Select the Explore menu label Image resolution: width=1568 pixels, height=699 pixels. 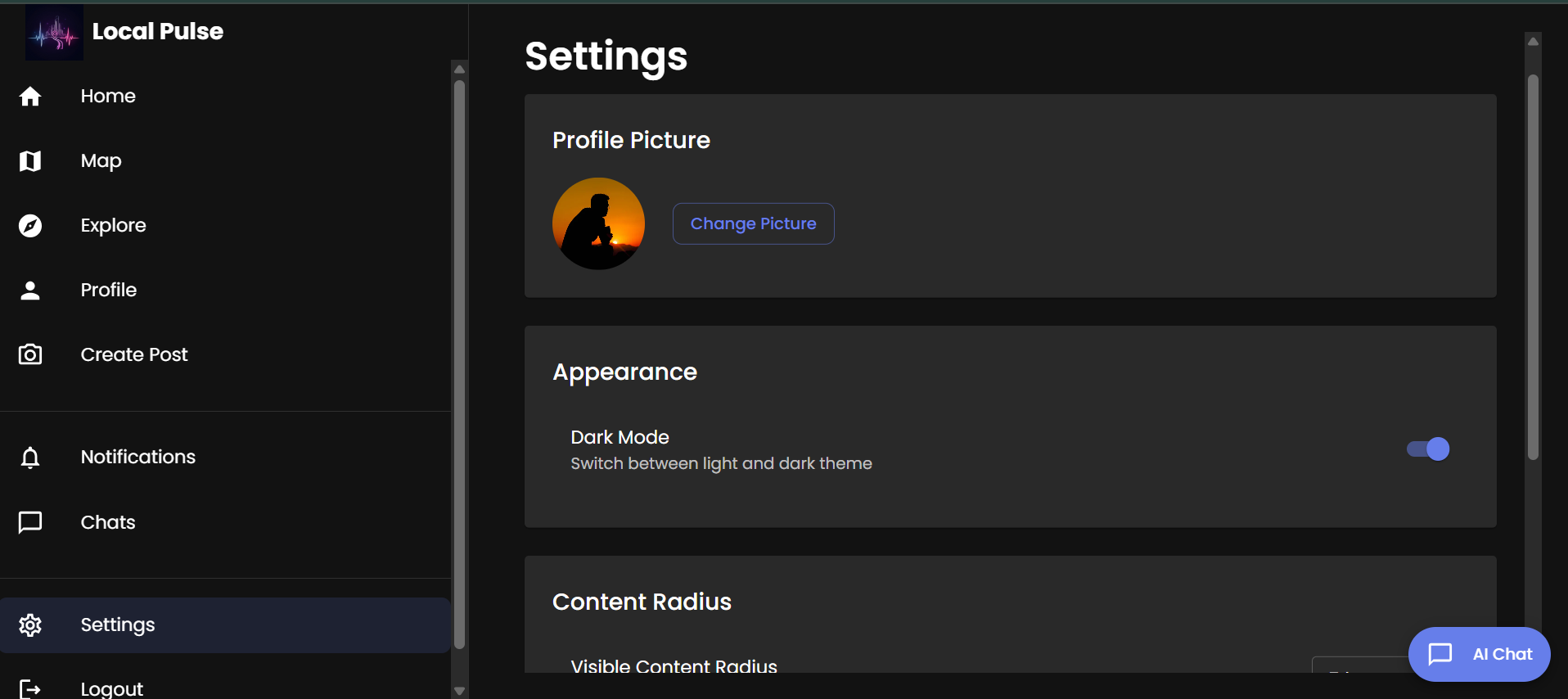pyautogui.click(x=113, y=225)
